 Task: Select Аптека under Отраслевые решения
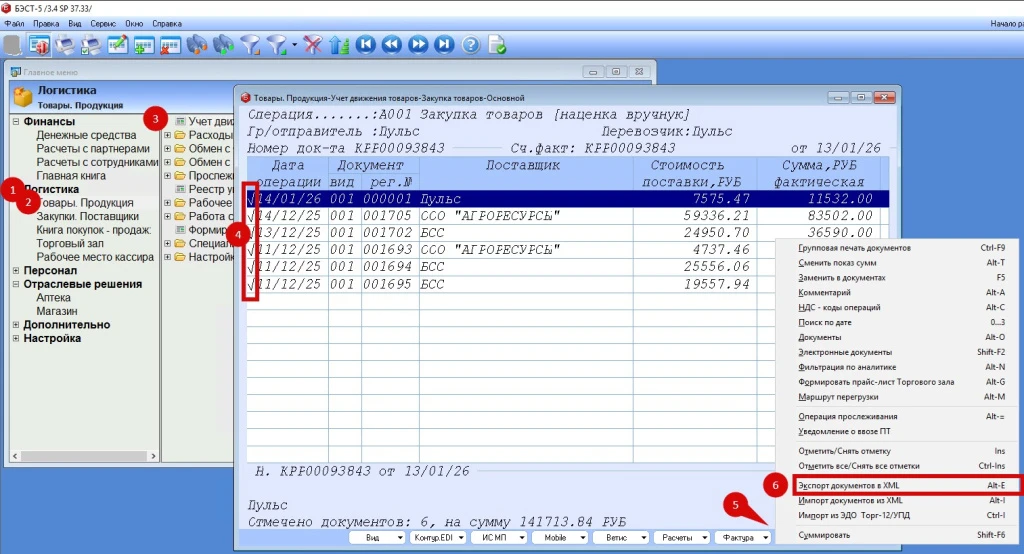pos(53,298)
